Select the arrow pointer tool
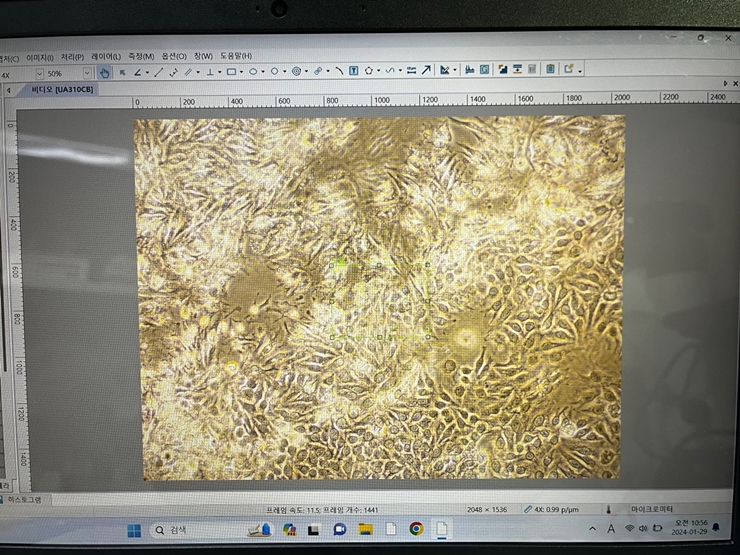Screen dimensions: 740x555 [x=122, y=72]
